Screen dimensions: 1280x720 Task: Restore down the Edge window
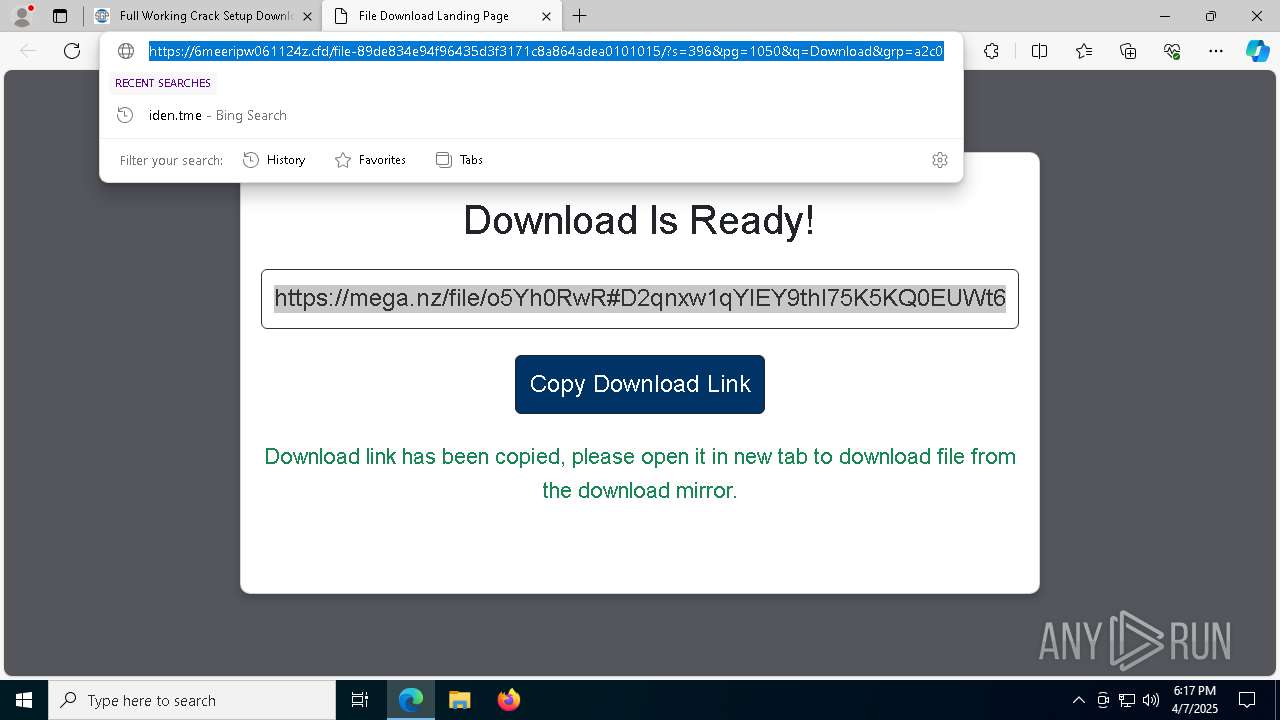point(1211,16)
